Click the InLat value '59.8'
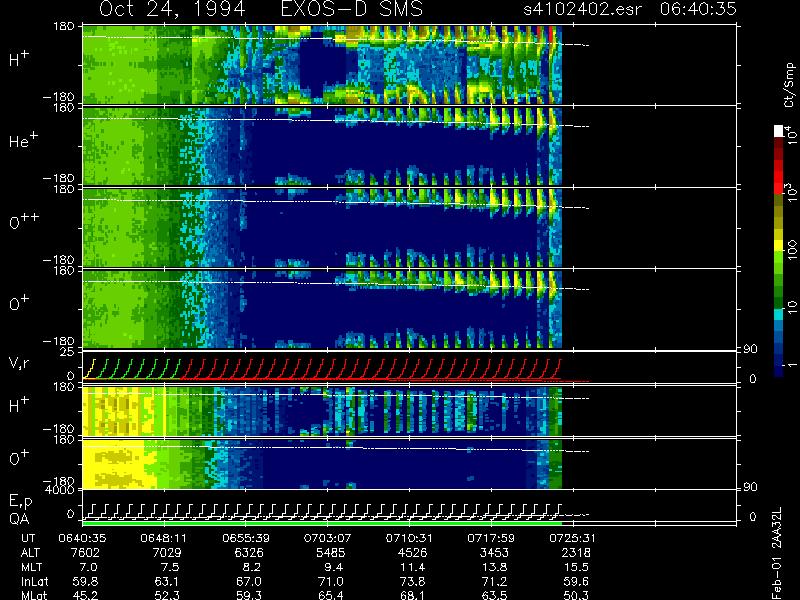This screenshot has width=800, height=600. click(x=85, y=582)
